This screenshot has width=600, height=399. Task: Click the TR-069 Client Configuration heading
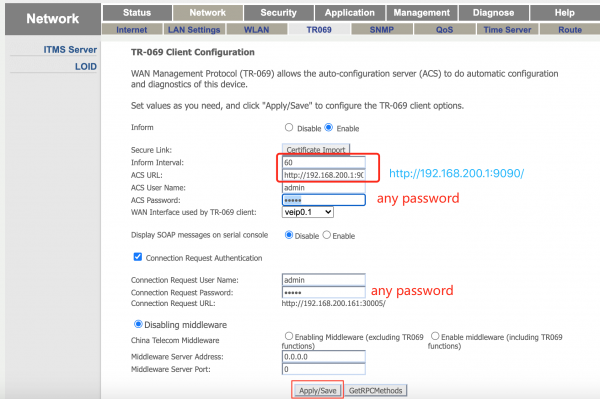(192, 52)
